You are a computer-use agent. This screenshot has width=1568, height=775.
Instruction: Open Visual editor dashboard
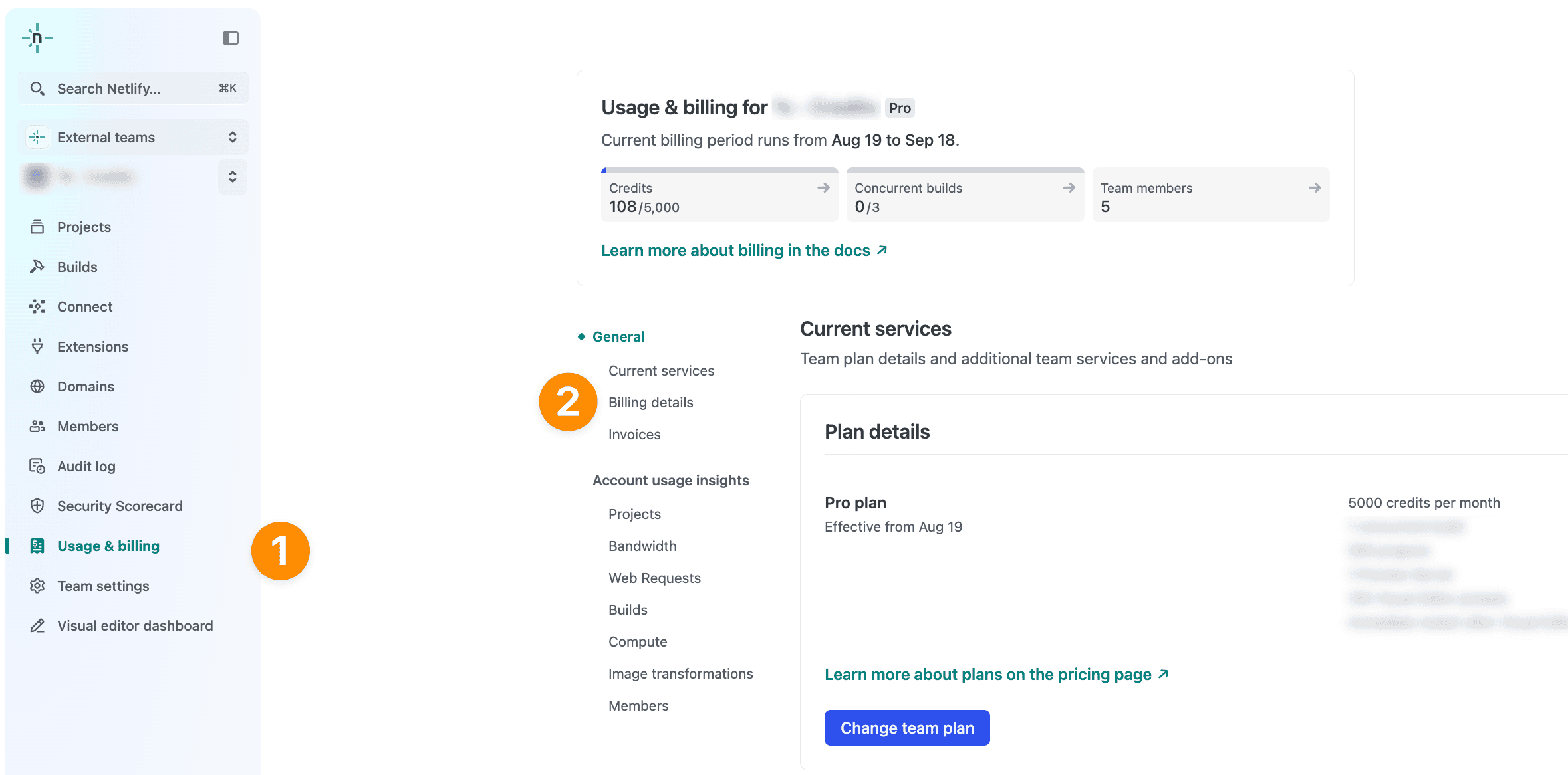pos(134,625)
